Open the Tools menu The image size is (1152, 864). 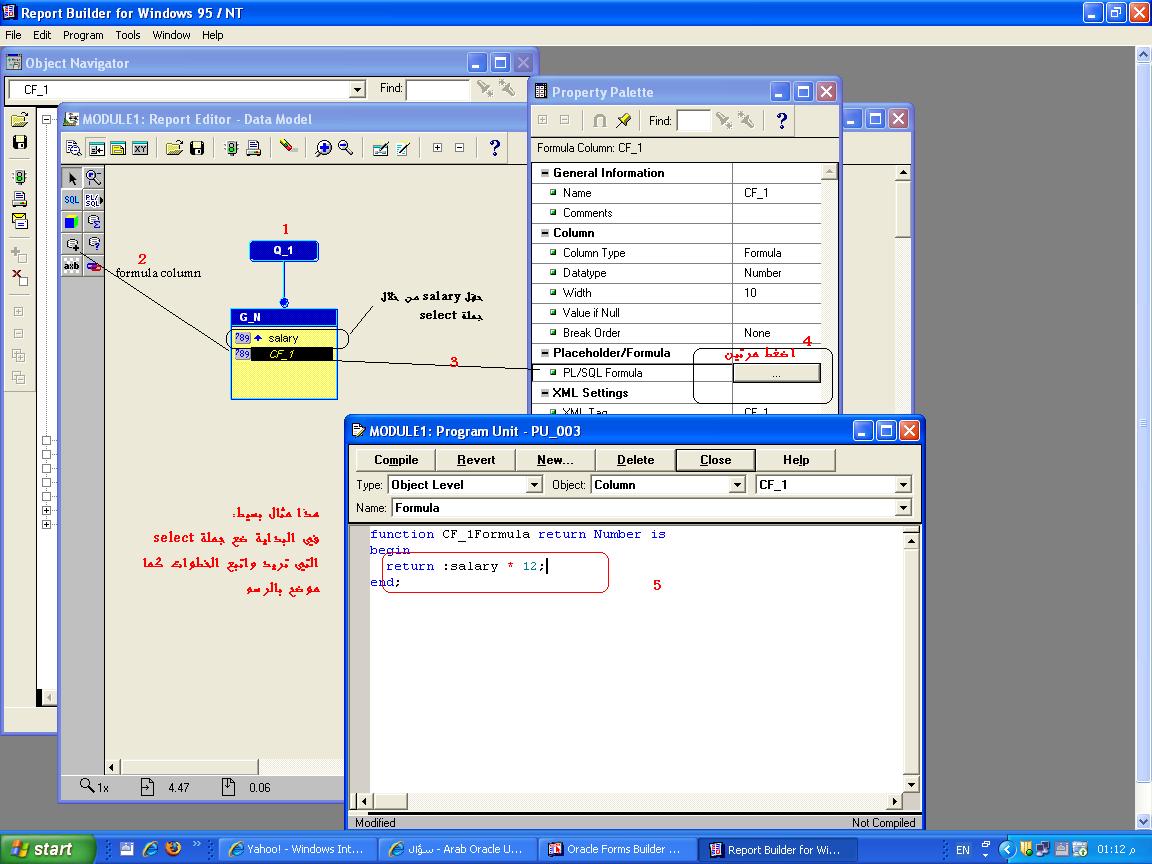128,35
